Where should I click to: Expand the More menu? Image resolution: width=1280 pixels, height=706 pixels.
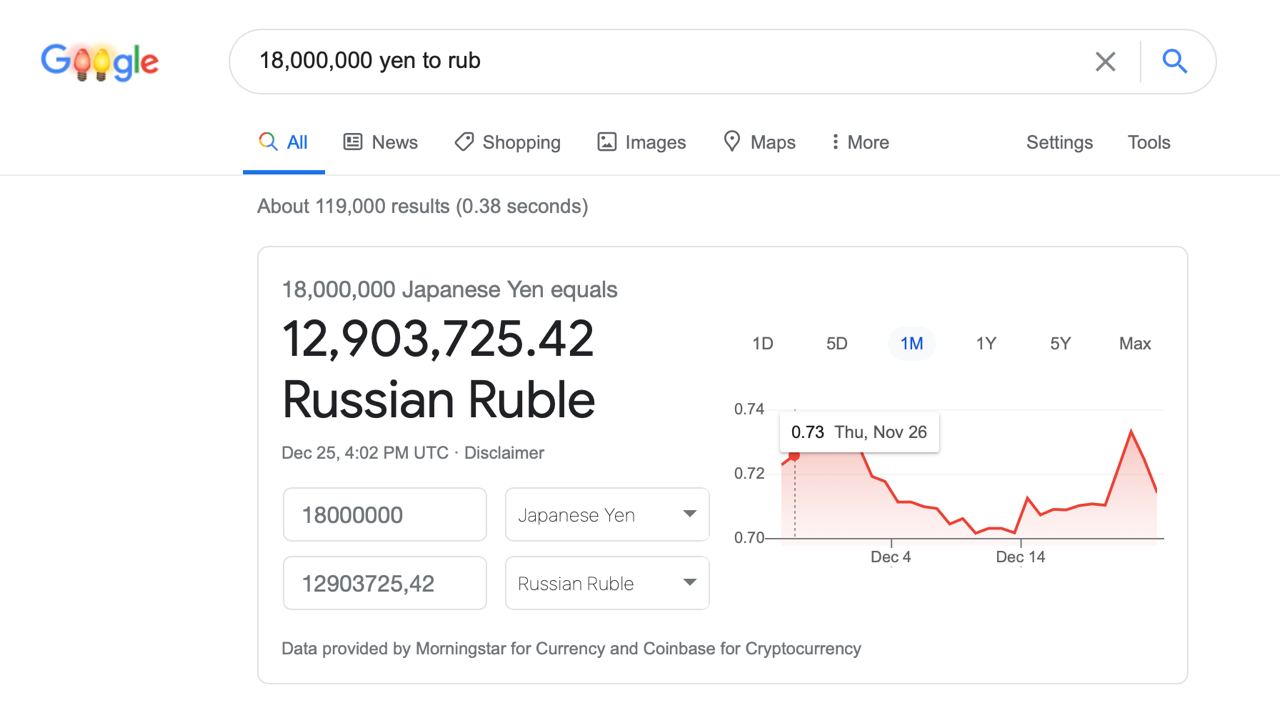point(859,142)
